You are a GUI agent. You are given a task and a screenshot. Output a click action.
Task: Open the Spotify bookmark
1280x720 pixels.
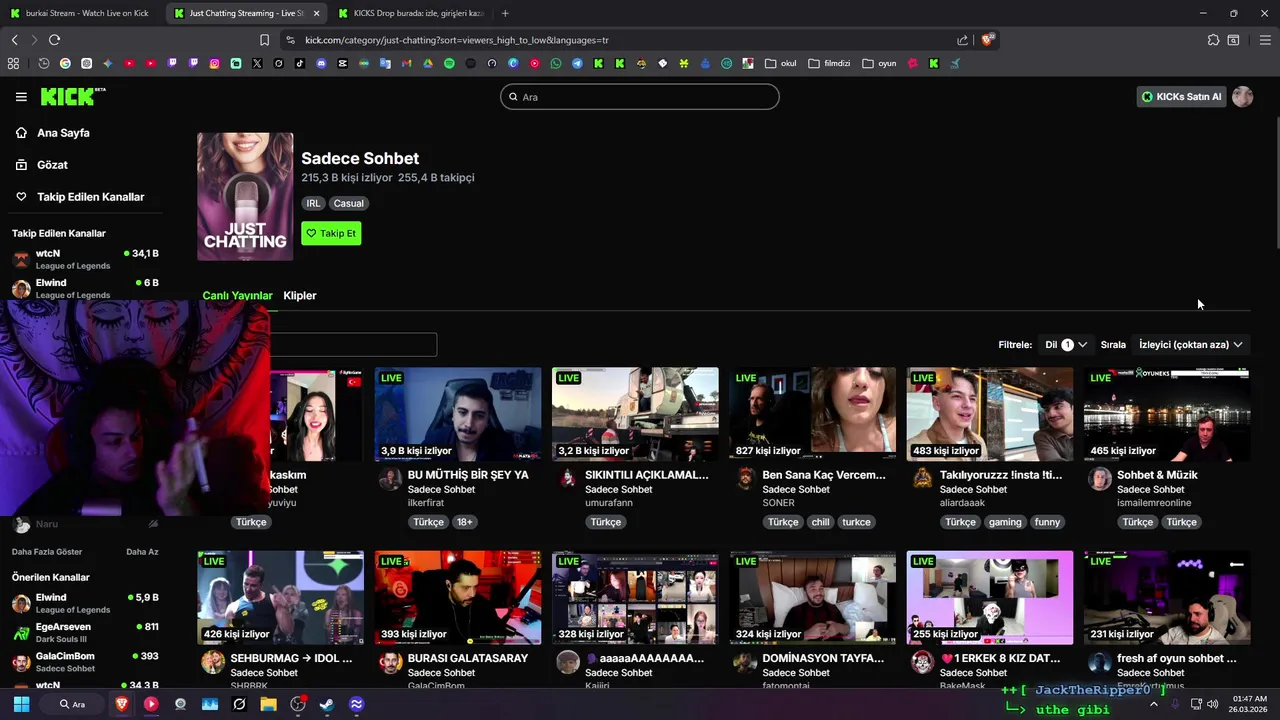449,63
